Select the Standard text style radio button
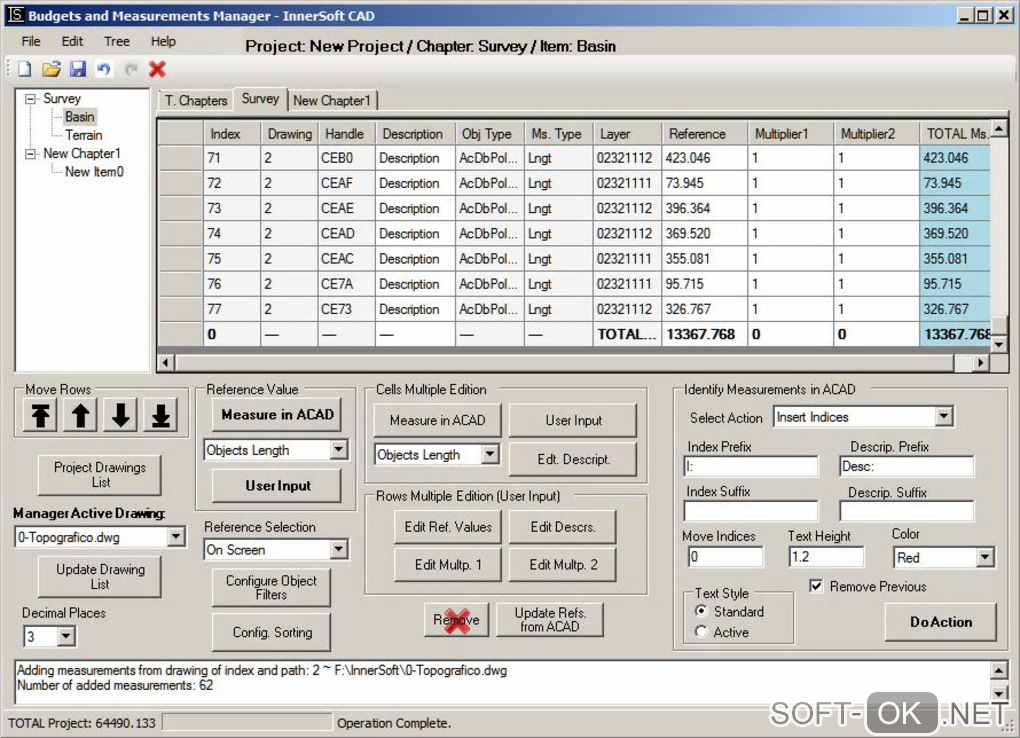Screen dimensions: 1020x738 pyautogui.click(x=701, y=611)
